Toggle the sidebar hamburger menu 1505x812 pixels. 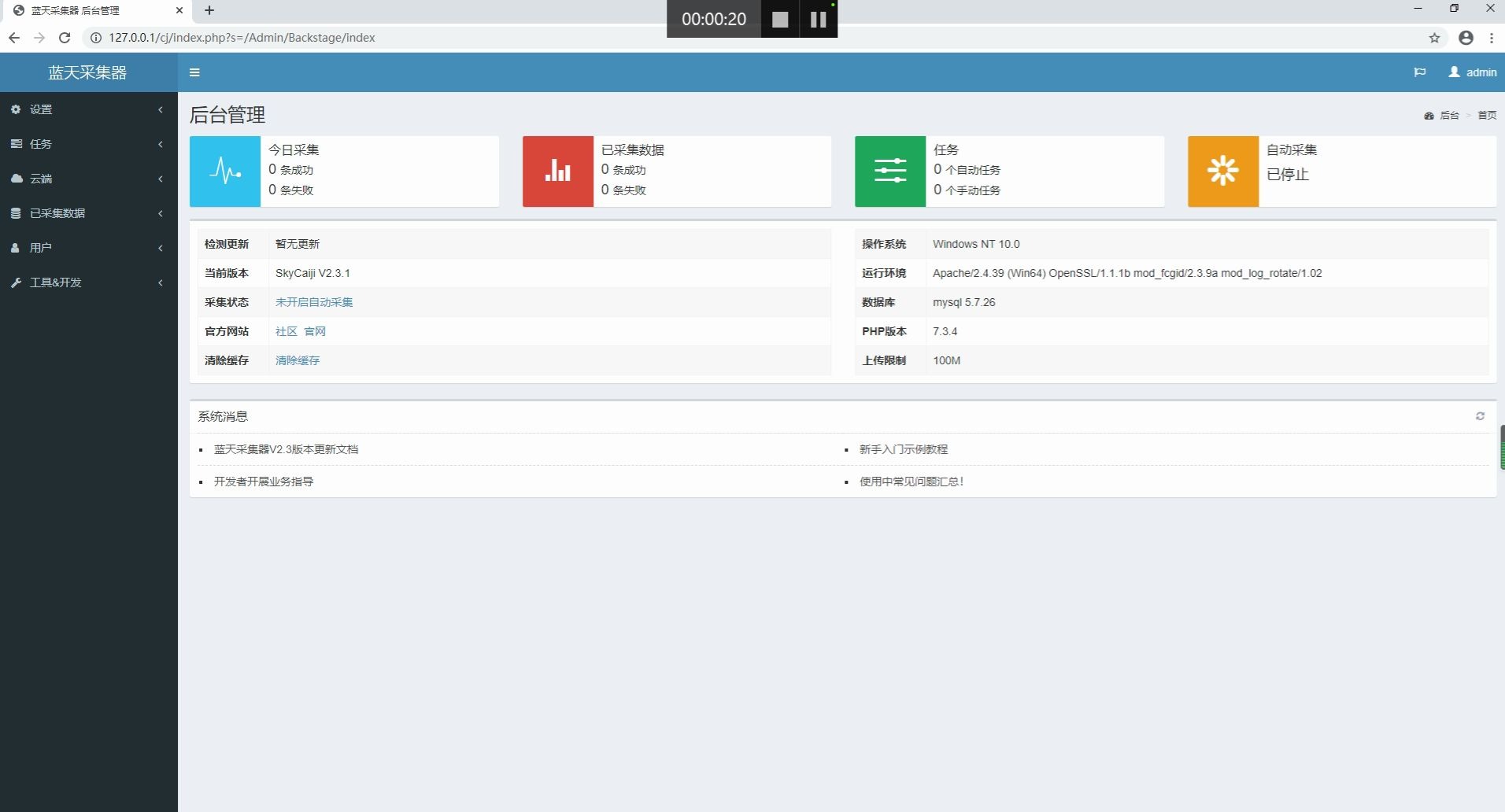(194, 72)
